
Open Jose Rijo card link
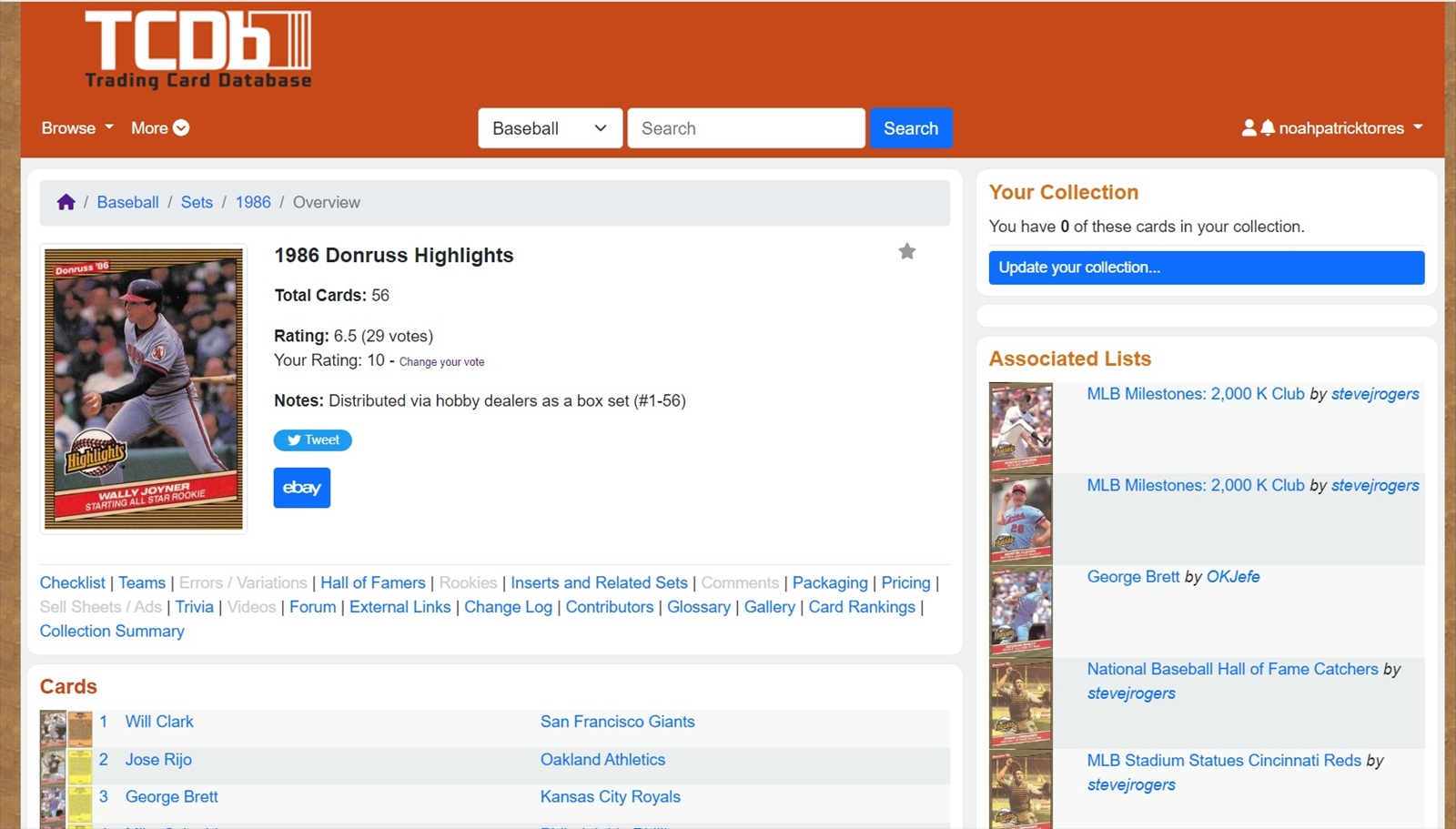[158, 760]
